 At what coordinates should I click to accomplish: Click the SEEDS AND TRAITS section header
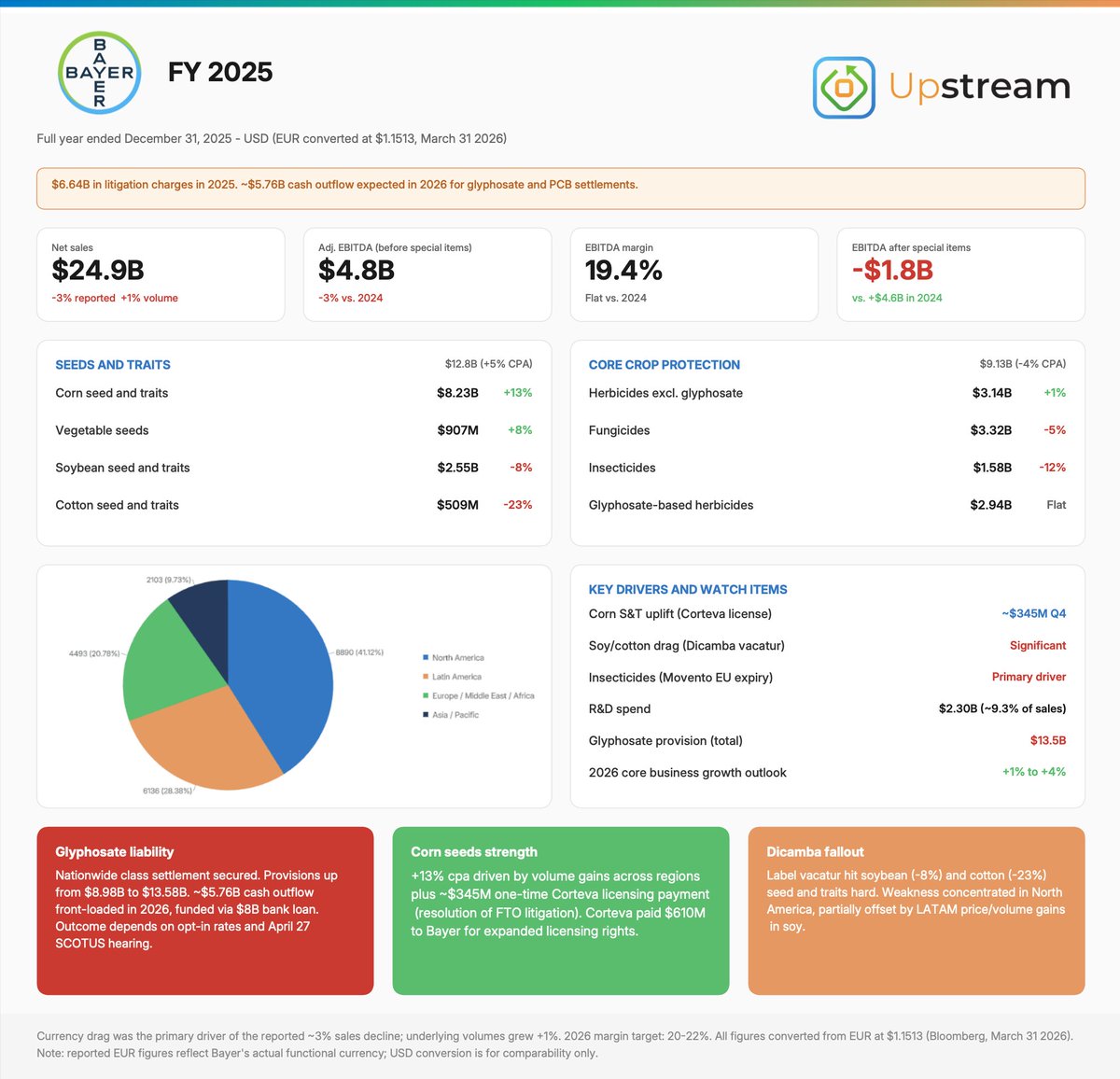click(113, 365)
